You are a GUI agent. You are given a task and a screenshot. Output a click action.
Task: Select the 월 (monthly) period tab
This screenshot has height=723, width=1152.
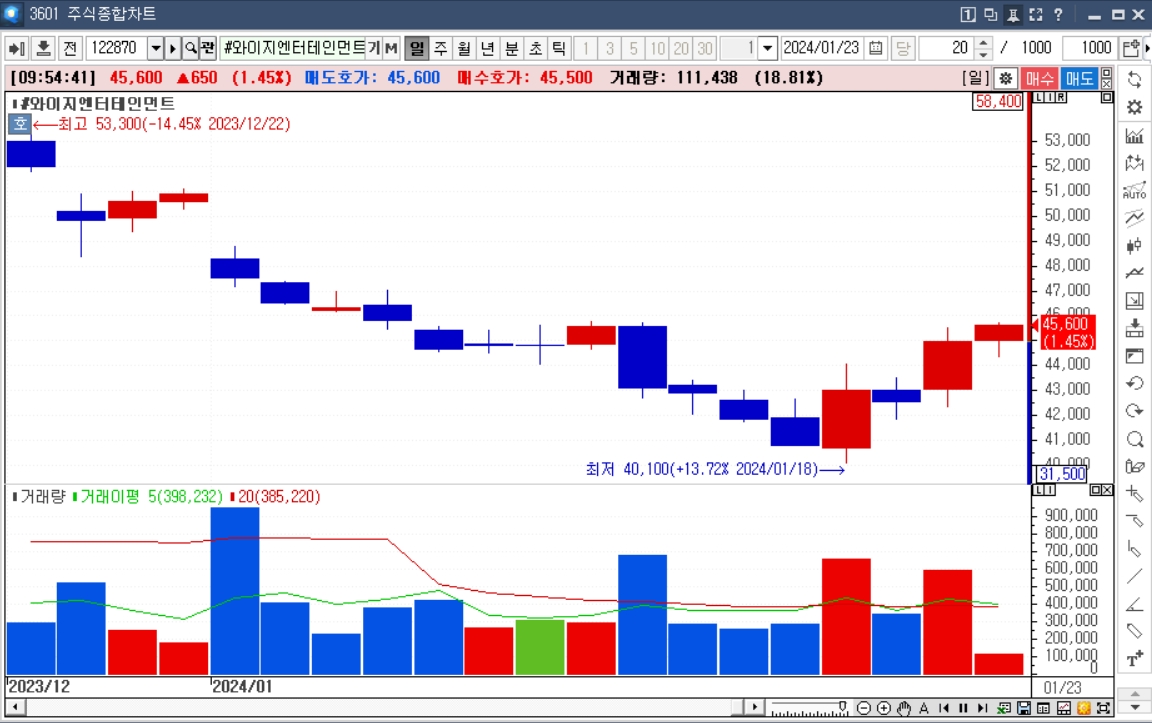tap(464, 48)
